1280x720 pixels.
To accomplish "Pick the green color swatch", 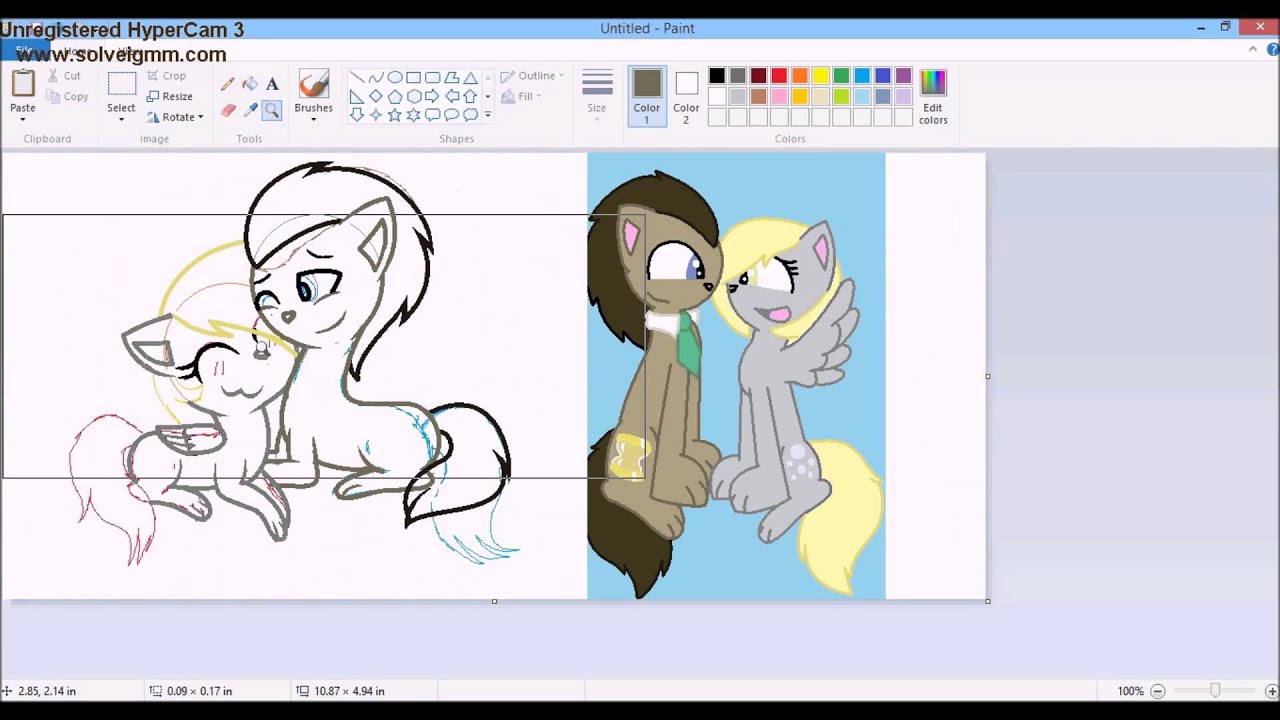I will pos(841,76).
